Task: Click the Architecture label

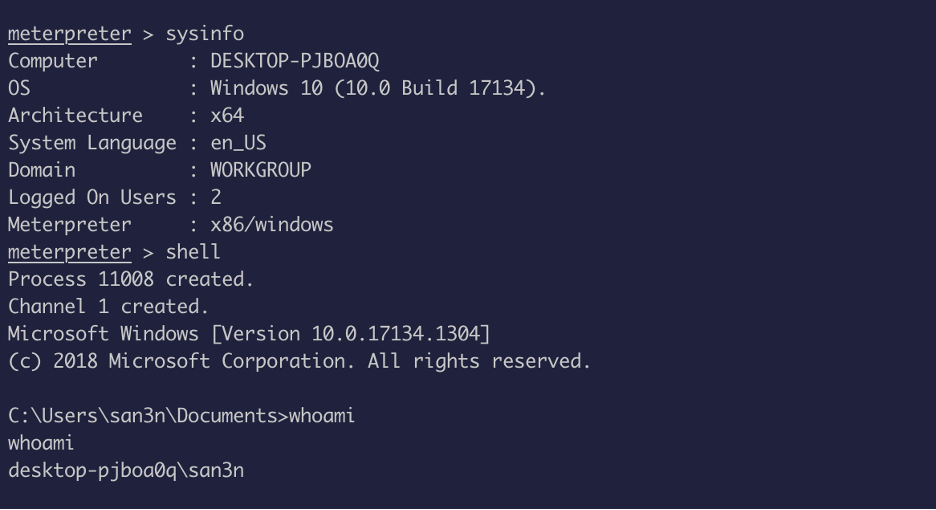Action: coord(75,116)
